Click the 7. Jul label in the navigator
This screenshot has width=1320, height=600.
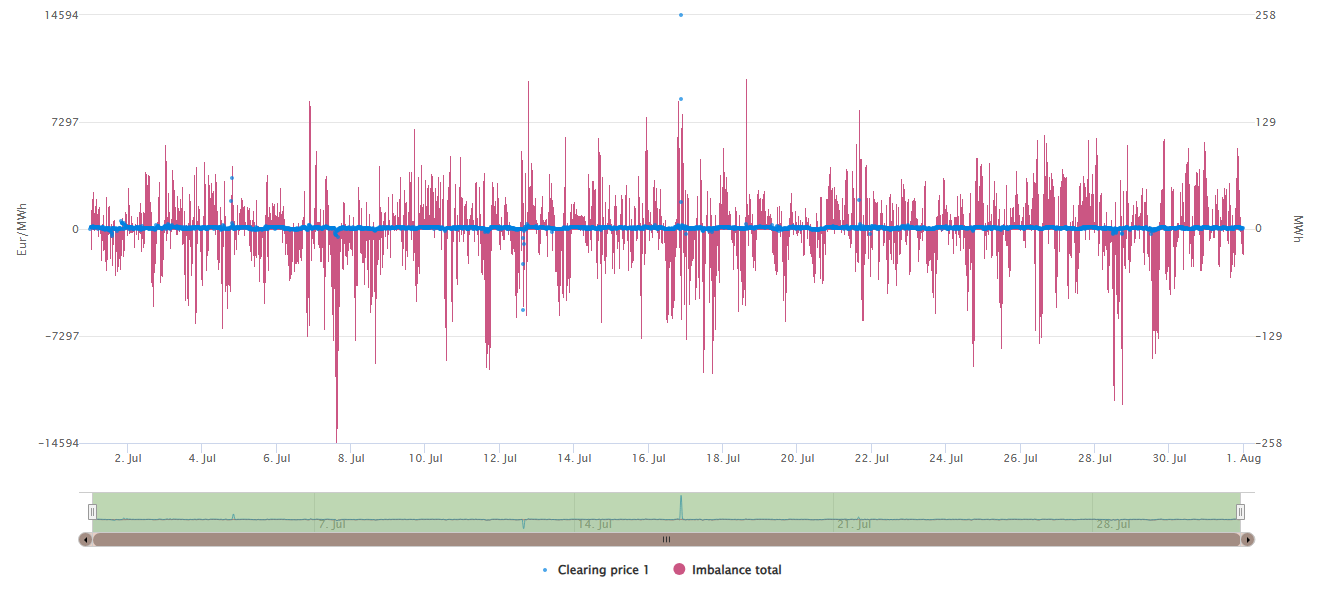(332, 524)
